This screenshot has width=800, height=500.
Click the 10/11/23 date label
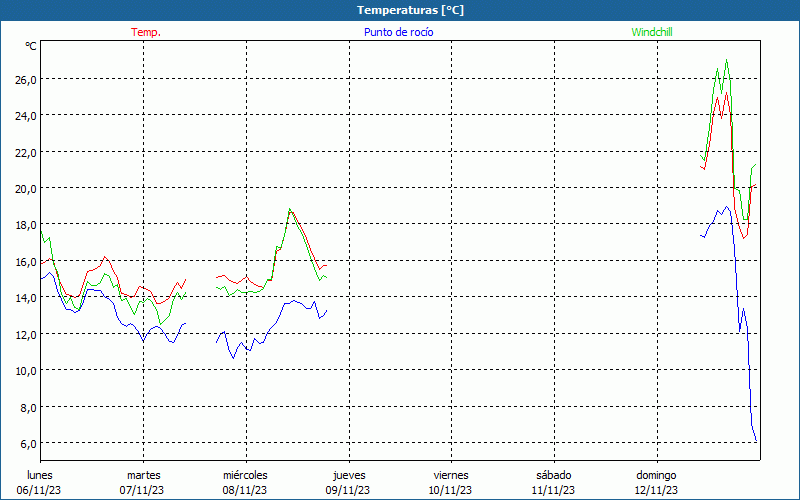[451, 490]
